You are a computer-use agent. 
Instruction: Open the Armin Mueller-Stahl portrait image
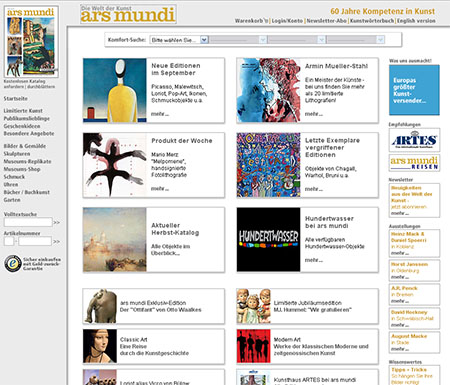pos(268,90)
